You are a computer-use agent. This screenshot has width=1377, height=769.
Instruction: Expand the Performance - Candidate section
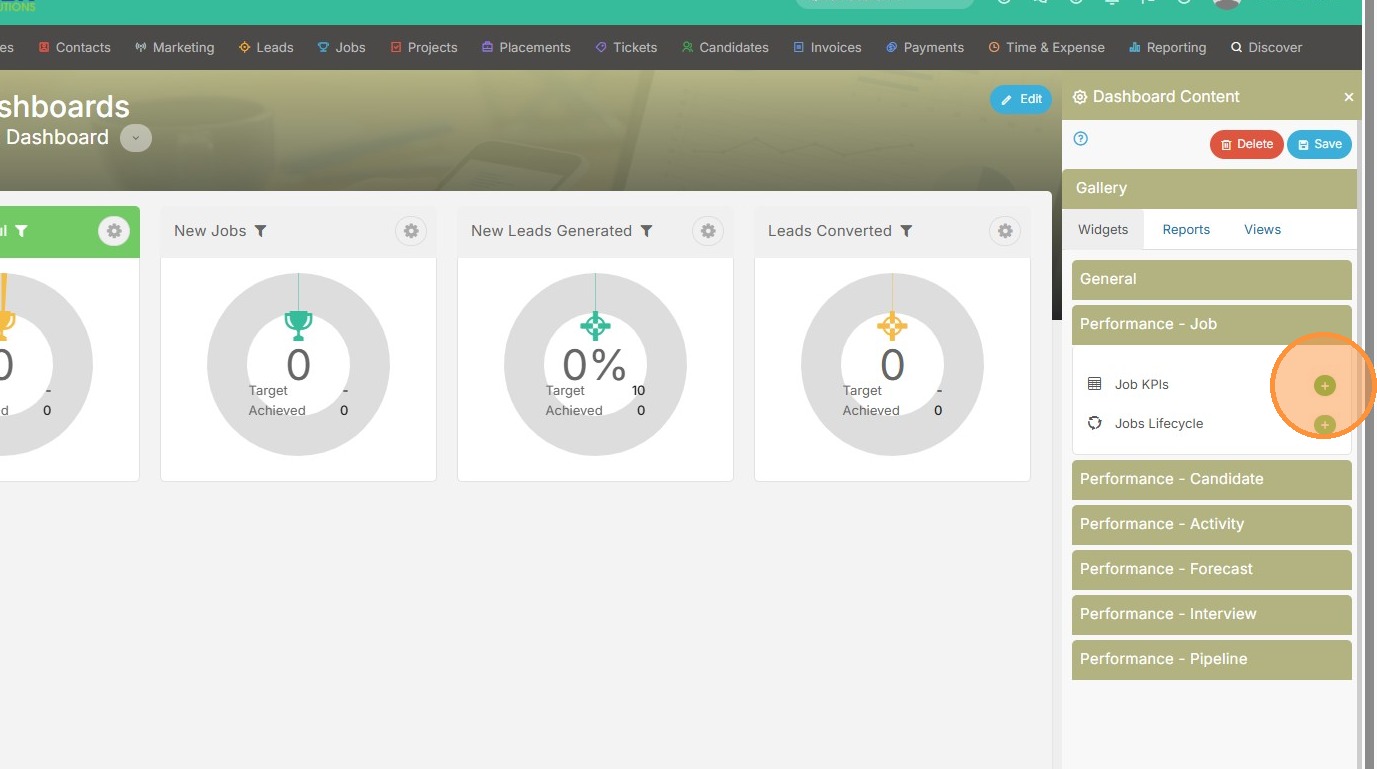point(1212,479)
